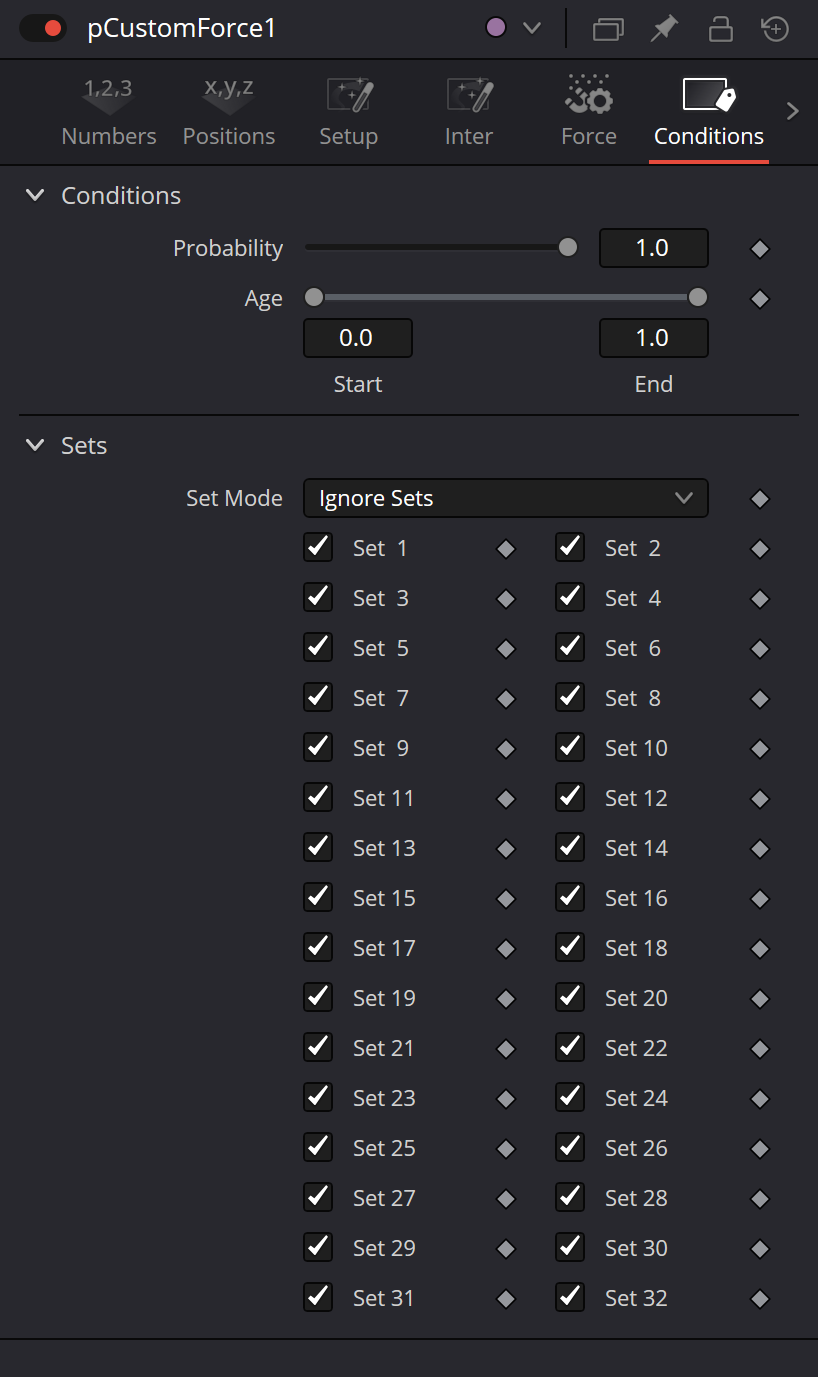This screenshot has width=818, height=1377.
Task: Click the Age Start value field
Action: click(x=358, y=338)
